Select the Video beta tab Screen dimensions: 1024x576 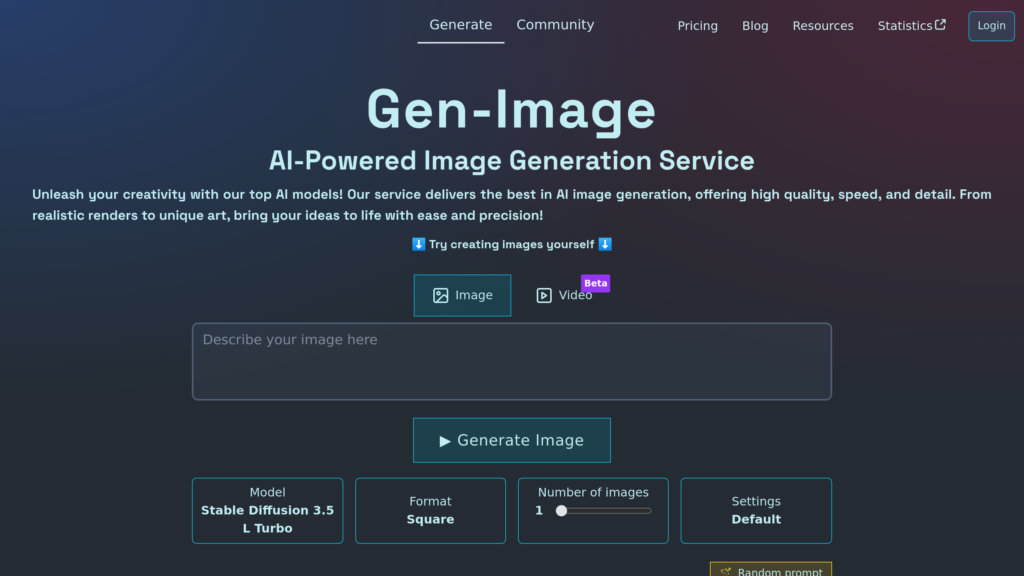(564, 295)
